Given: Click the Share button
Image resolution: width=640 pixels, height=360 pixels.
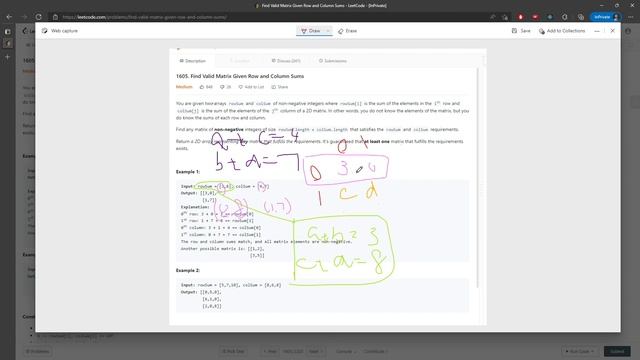Looking at the screenshot, I should [x=280, y=87].
